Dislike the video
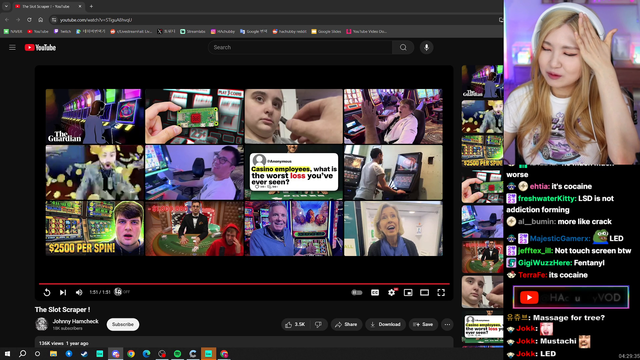Image resolution: width=640 pixels, height=360 pixels. (318, 324)
